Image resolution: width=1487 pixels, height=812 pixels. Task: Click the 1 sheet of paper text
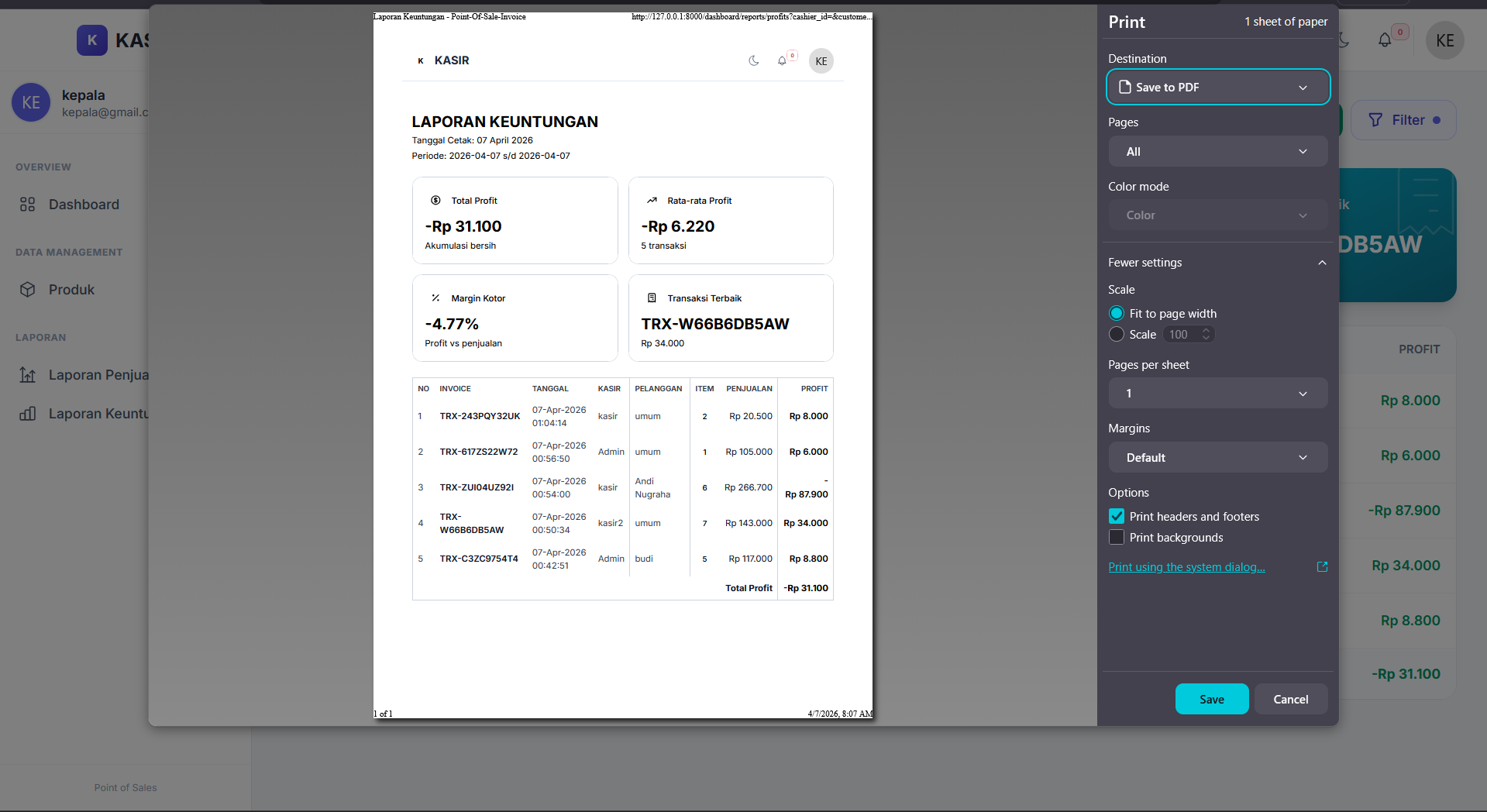[1286, 22]
